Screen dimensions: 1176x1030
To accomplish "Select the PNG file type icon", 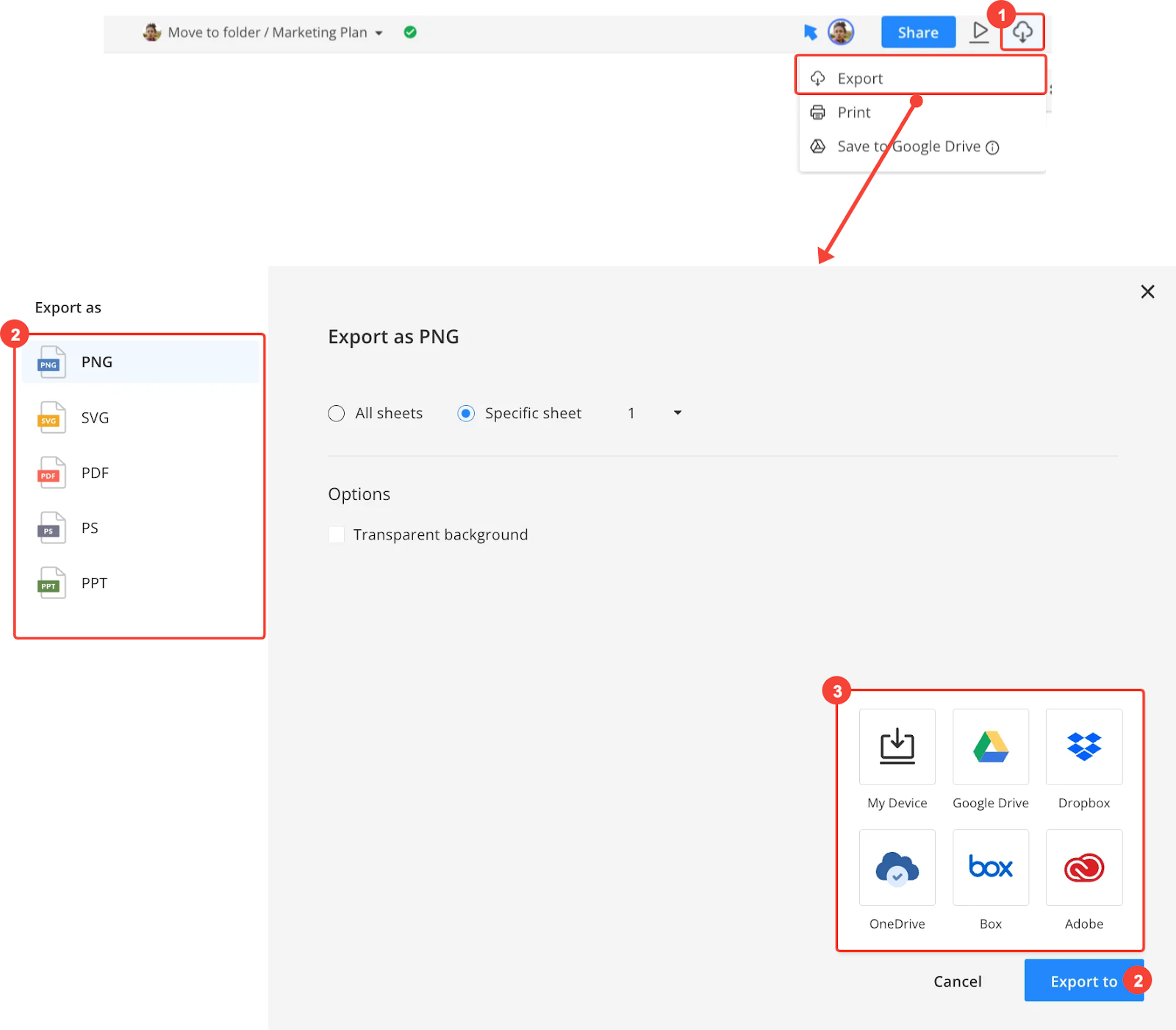I will tap(51, 362).
